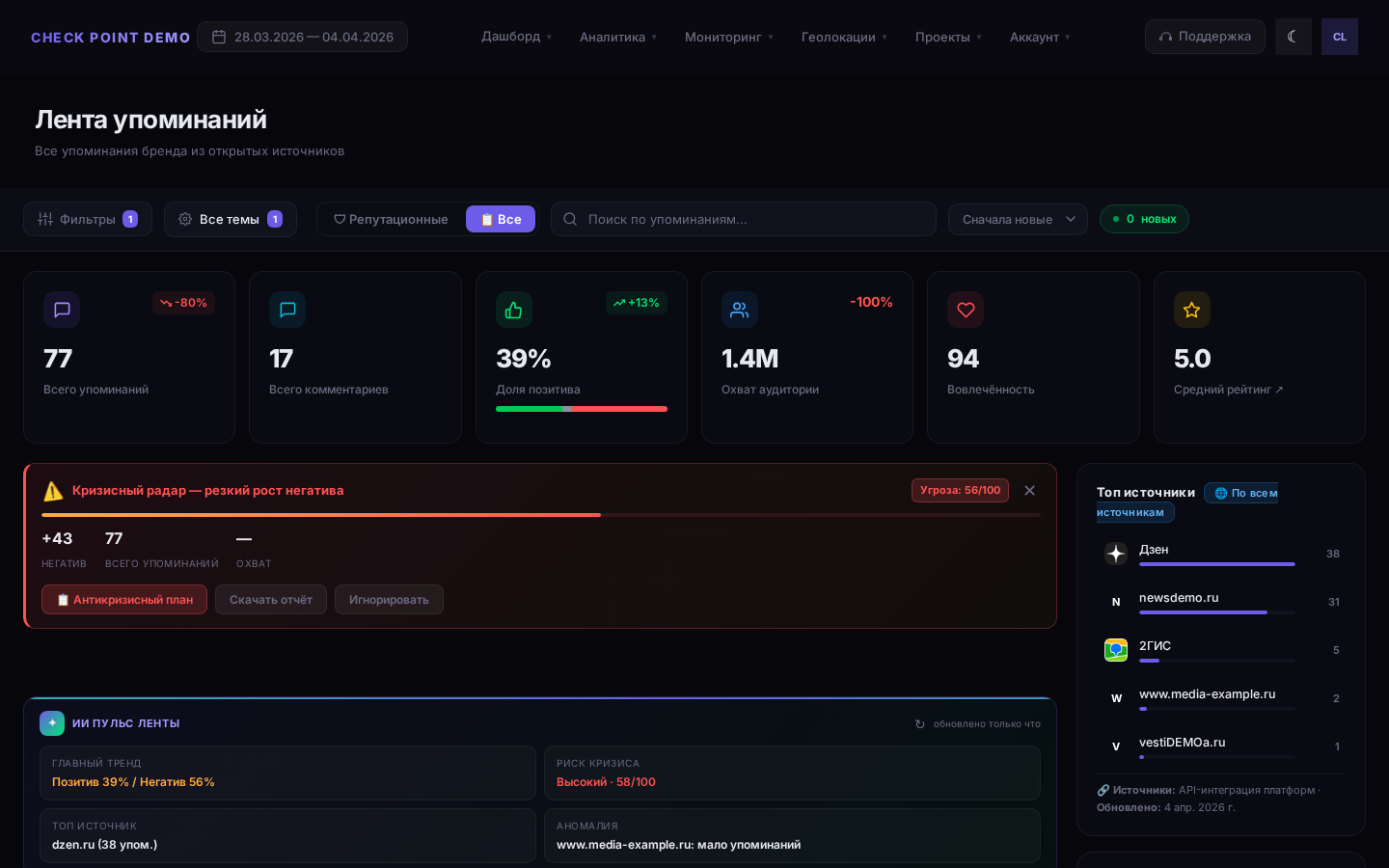This screenshot has height=868, width=1389.
Task: Click the Антикризисный план button
Action: tap(124, 599)
